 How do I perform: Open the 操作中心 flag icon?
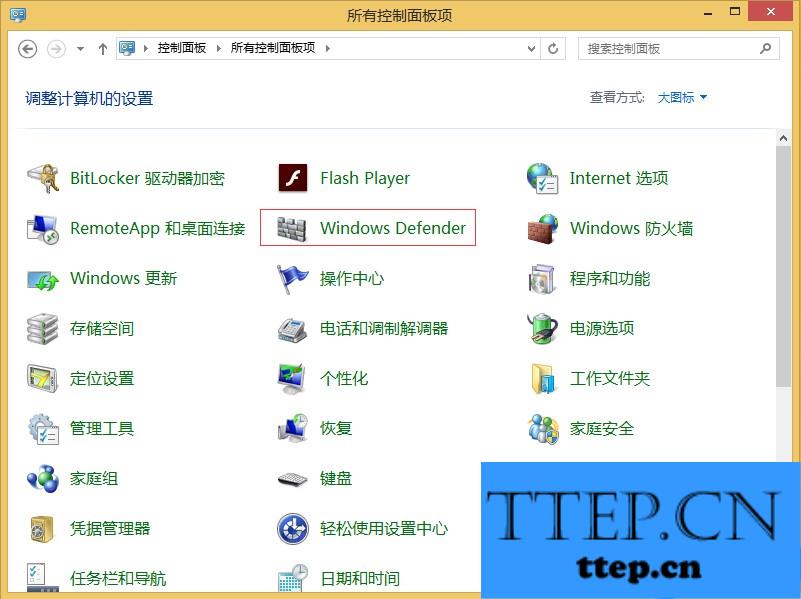click(292, 279)
